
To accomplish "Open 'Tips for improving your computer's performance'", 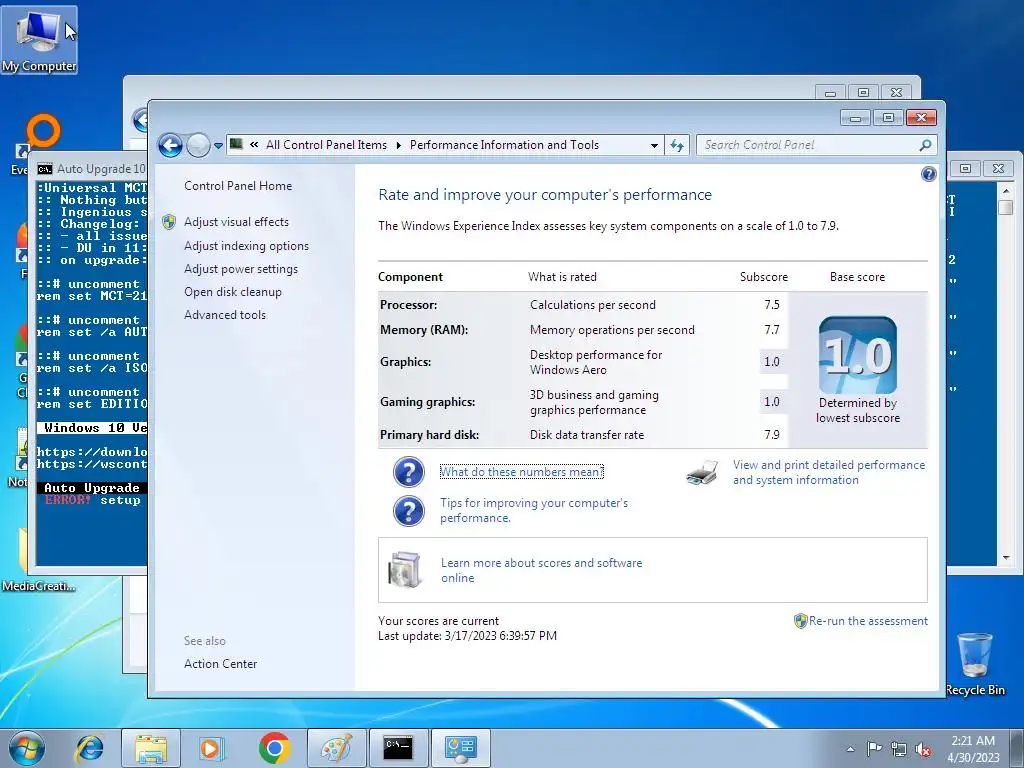I will pyautogui.click(x=534, y=510).
